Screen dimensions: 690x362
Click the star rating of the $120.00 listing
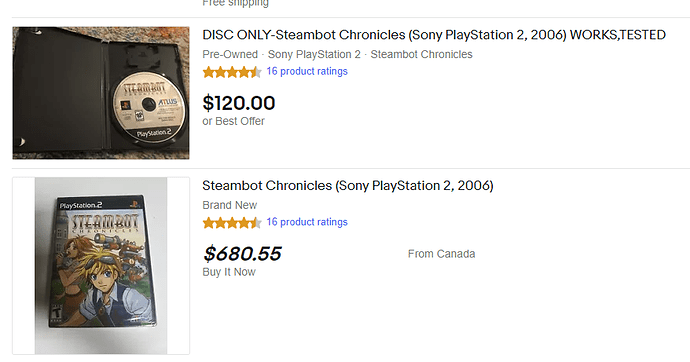(x=232, y=72)
